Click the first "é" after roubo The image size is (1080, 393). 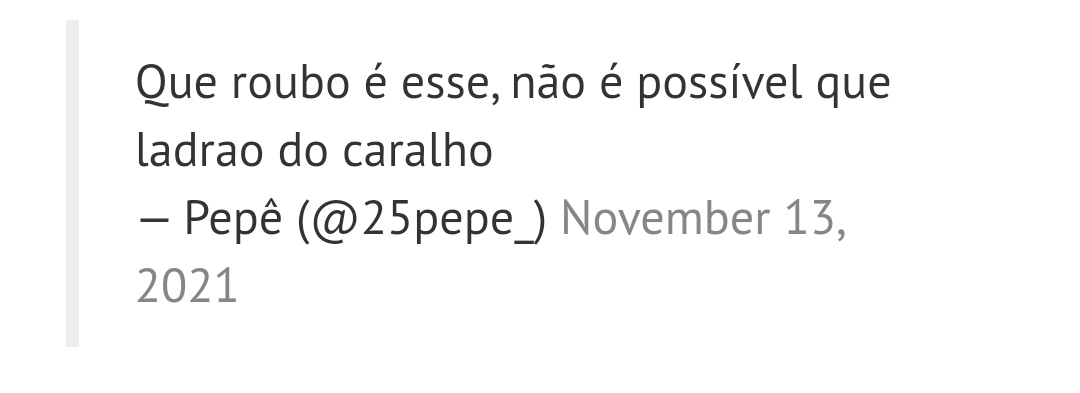click(375, 83)
